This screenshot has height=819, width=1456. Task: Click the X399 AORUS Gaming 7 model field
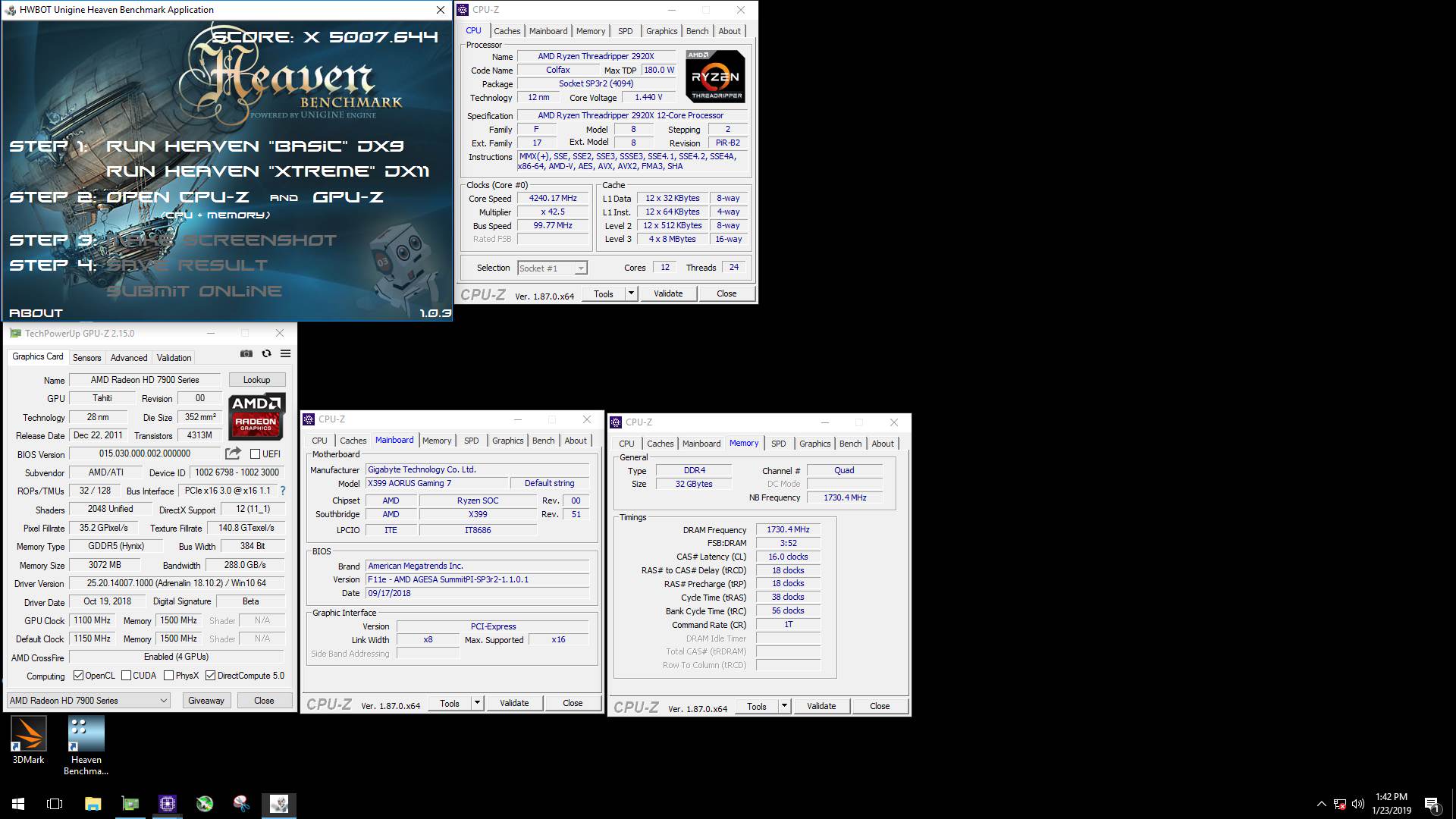[437, 483]
